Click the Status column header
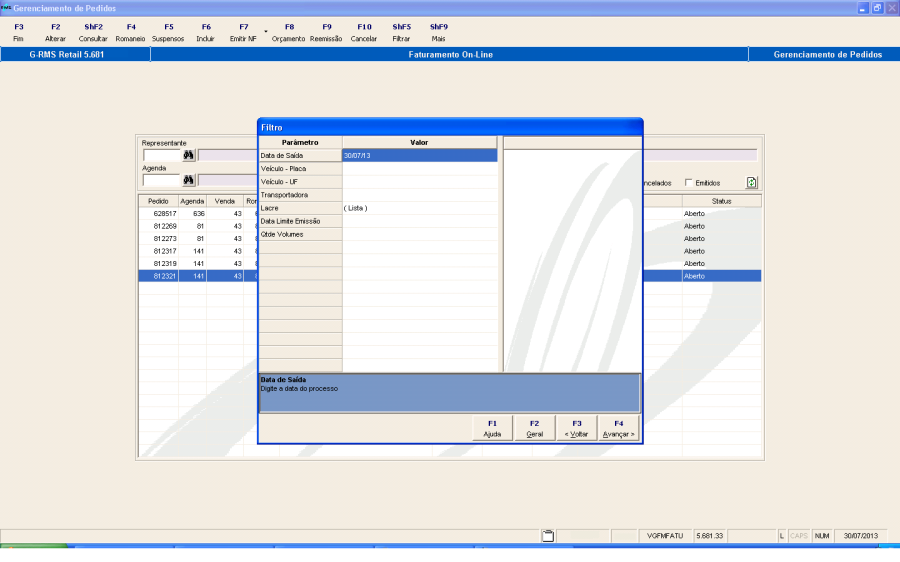 [x=721, y=201]
